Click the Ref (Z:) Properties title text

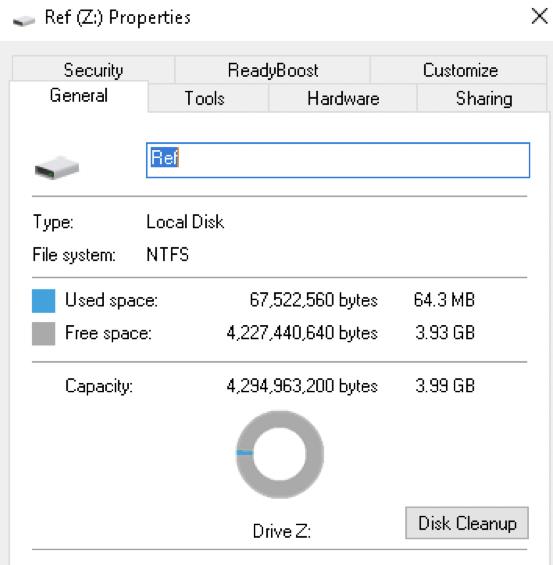(118, 18)
